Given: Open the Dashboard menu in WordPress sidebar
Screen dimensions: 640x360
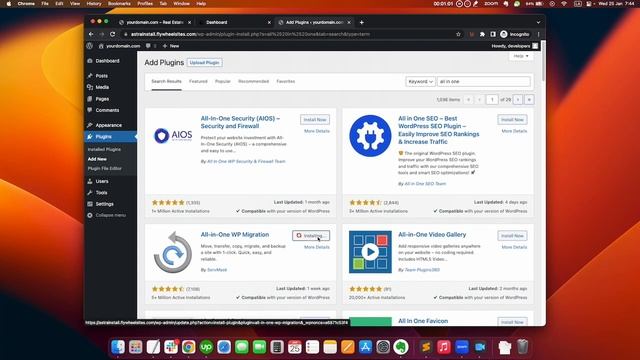Looking at the screenshot, I should click(x=107, y=61).
